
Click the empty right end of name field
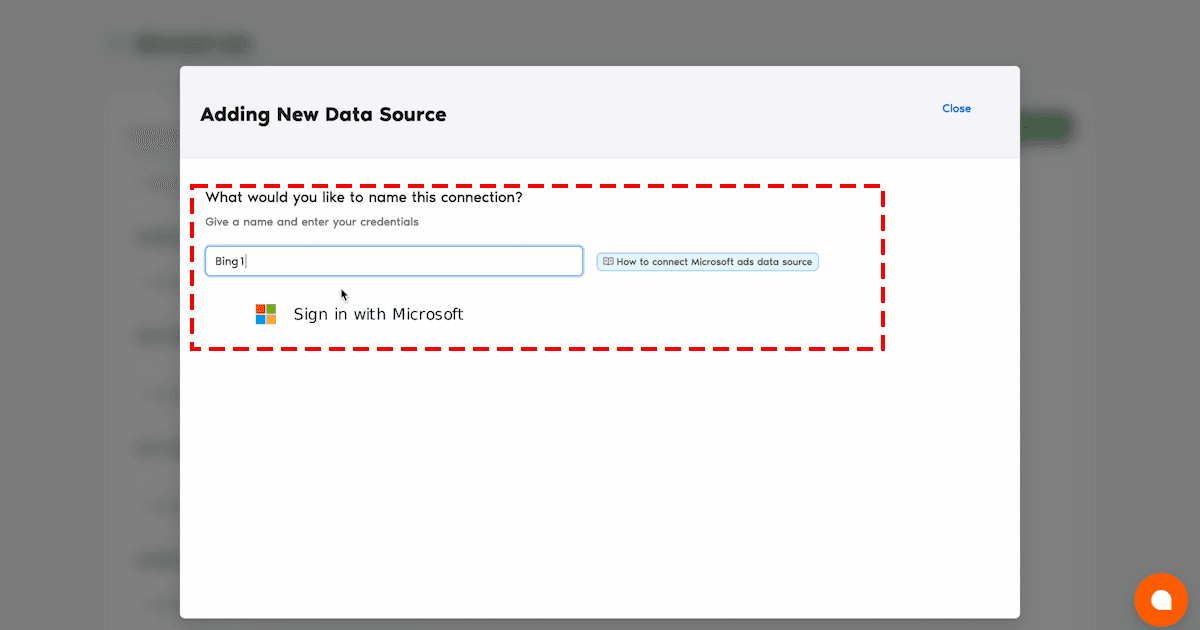tap(540, 262)
